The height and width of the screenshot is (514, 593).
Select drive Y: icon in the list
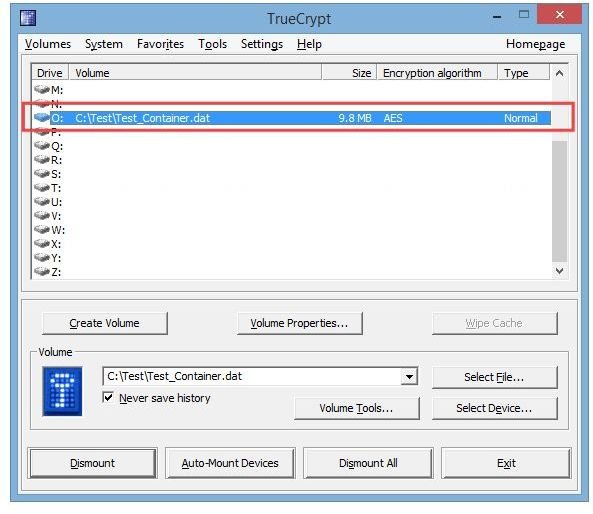click(x=42, y=258)
